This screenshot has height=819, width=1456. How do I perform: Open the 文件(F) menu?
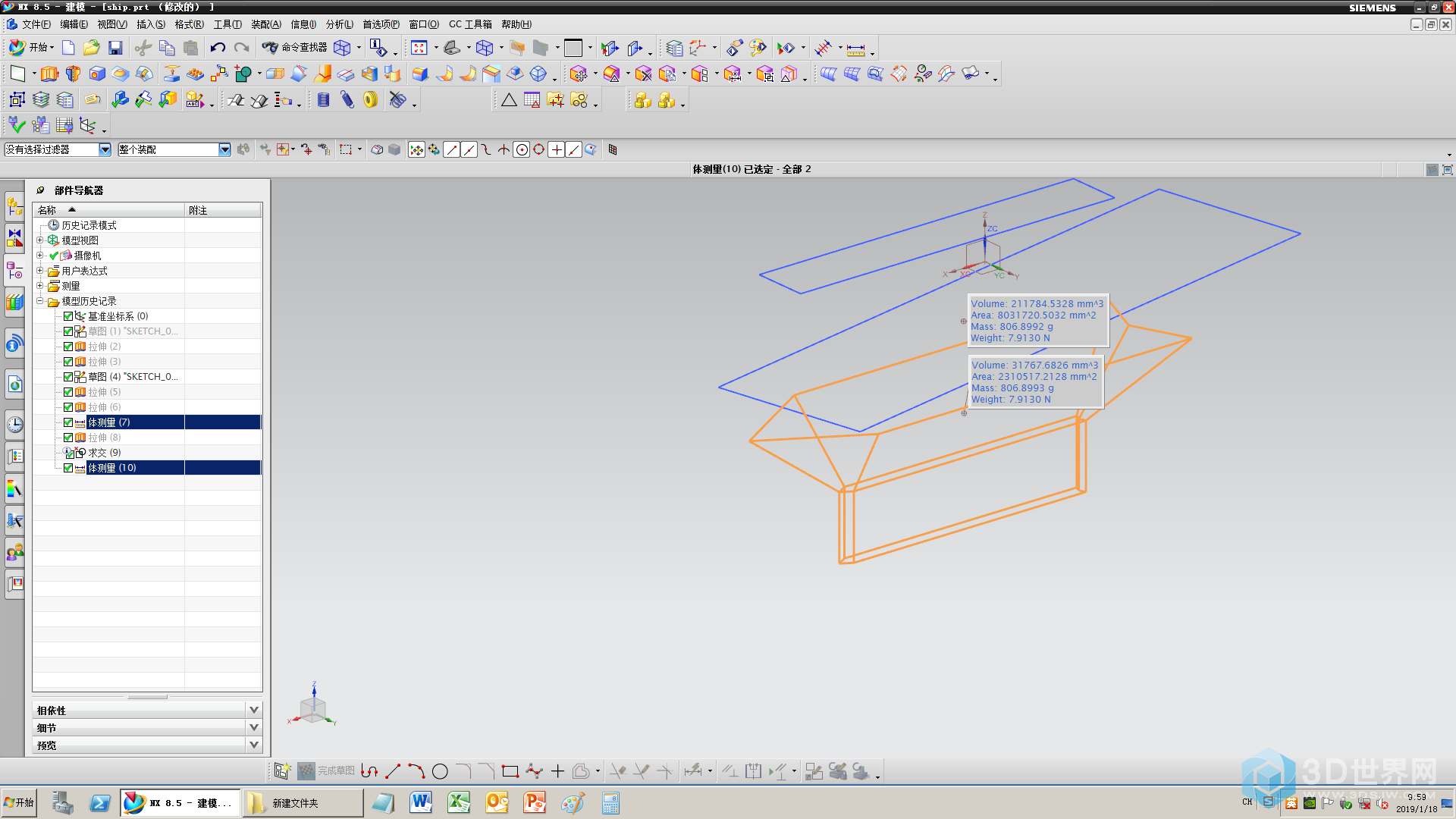click(36, 24)
